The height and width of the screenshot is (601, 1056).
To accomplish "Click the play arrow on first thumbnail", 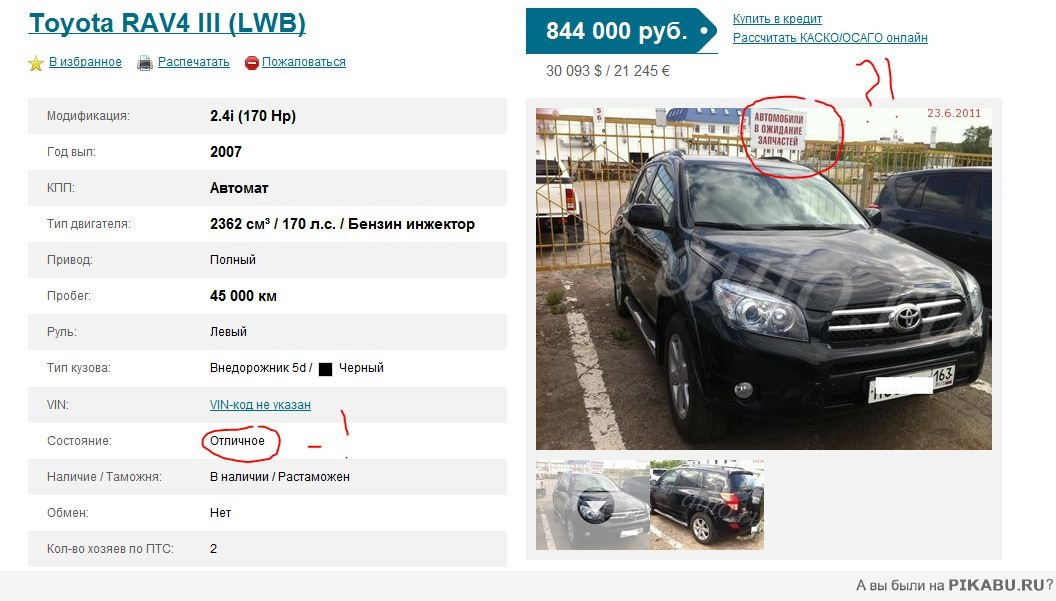I will (x=593, y=507).
